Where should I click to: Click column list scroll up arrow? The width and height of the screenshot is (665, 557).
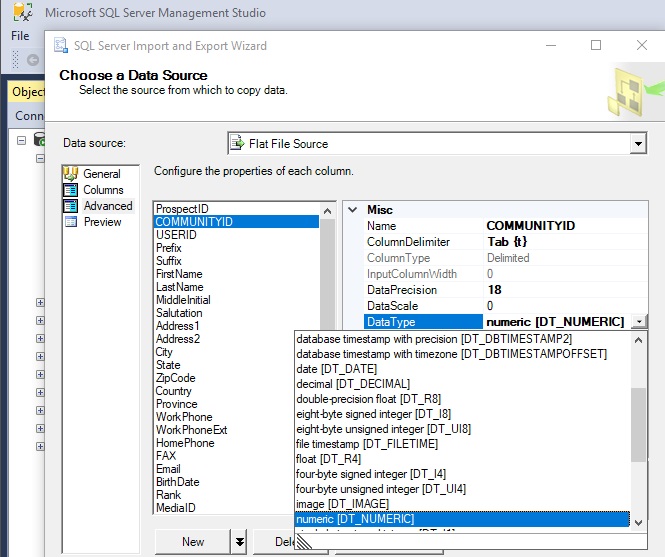[327, 211]
